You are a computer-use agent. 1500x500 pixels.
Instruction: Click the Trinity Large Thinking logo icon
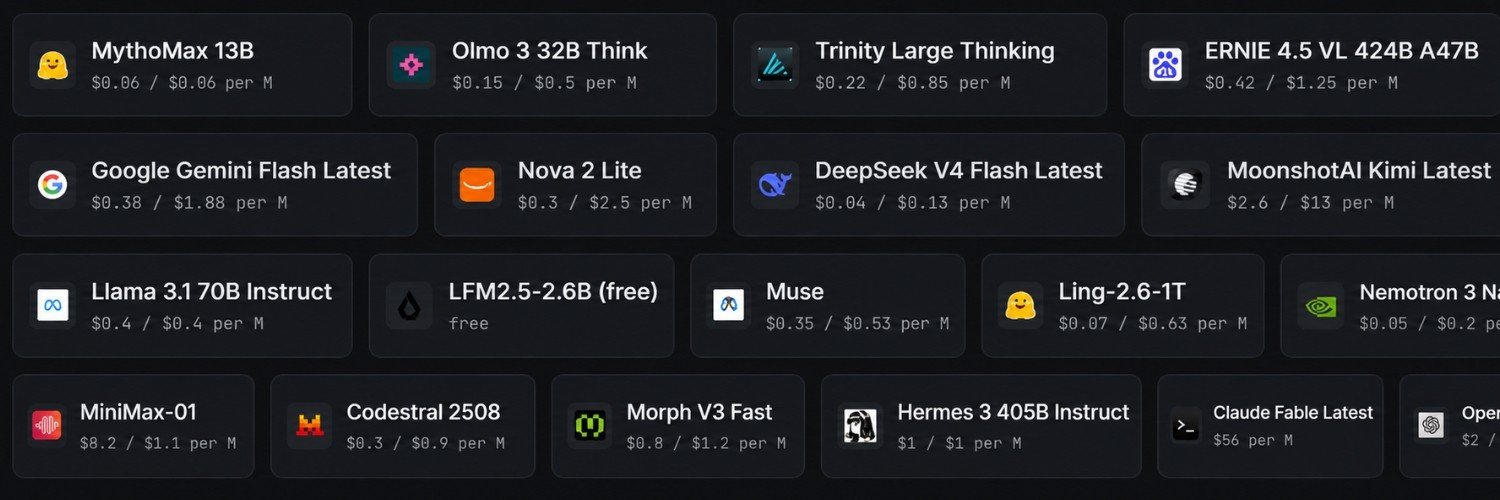pos(774,65)
